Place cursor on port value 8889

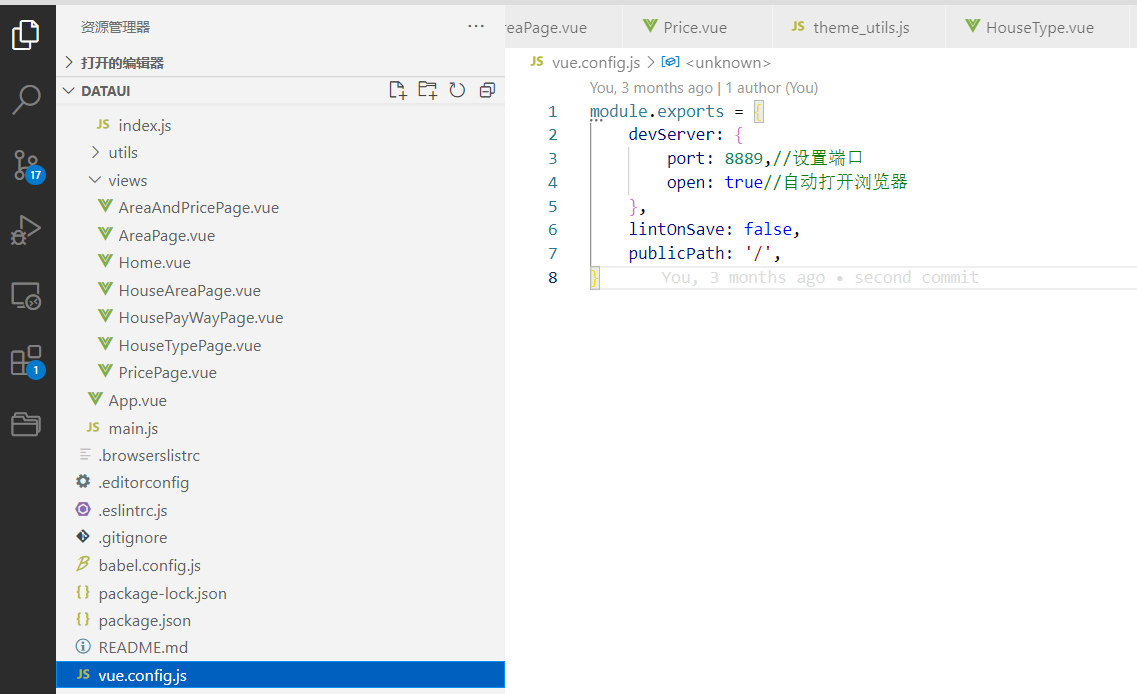coord(744,159)
